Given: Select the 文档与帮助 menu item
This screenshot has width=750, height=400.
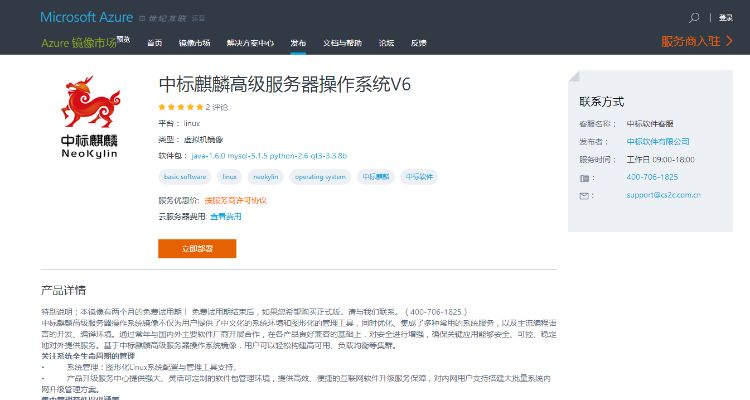Looking at the screenshot, I should (342, 43).
